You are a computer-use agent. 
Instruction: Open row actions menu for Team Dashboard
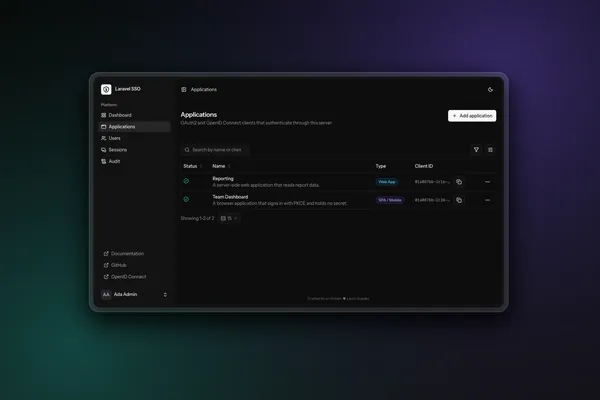pos(487,200)
